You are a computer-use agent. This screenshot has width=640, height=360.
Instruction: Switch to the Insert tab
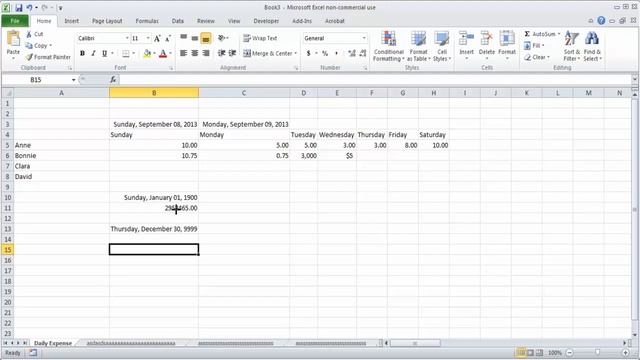71,21
